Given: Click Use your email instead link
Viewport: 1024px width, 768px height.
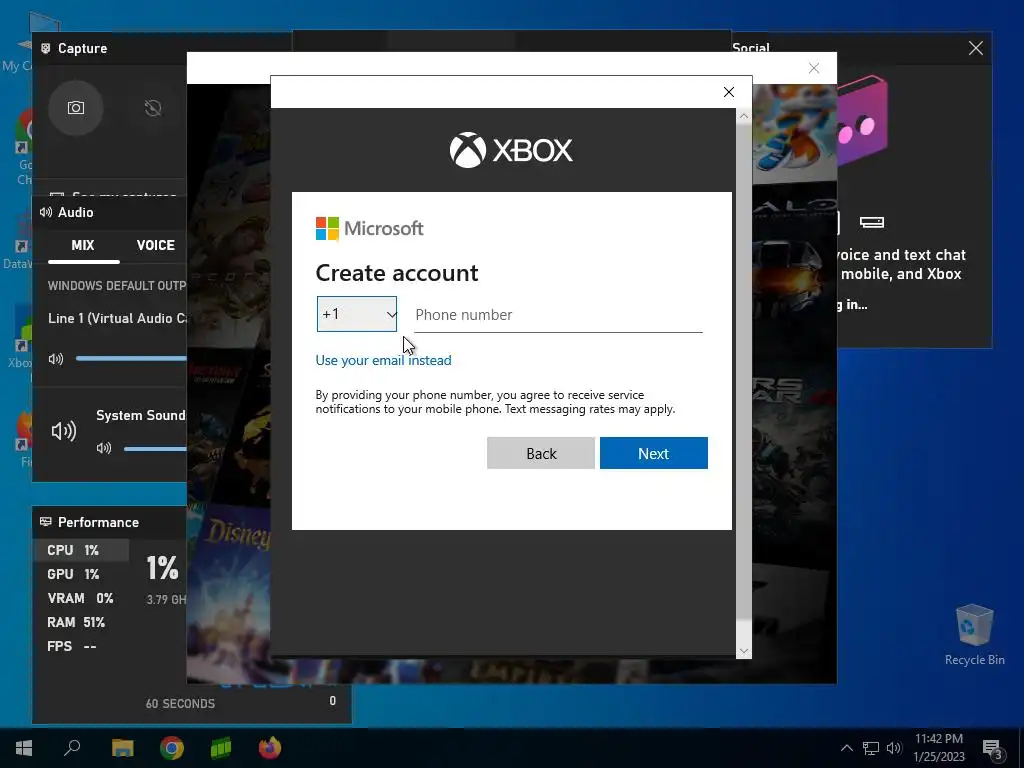Looking at the screenshot, I should [x=383, y=360].
